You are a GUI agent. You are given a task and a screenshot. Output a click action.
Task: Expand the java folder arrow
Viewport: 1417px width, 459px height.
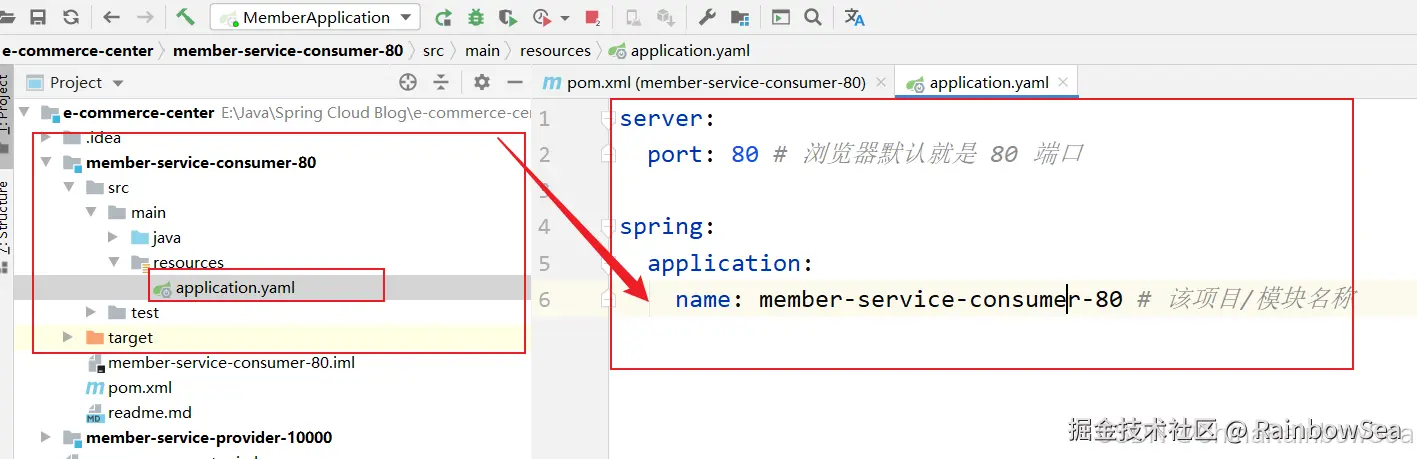(113, 237)
